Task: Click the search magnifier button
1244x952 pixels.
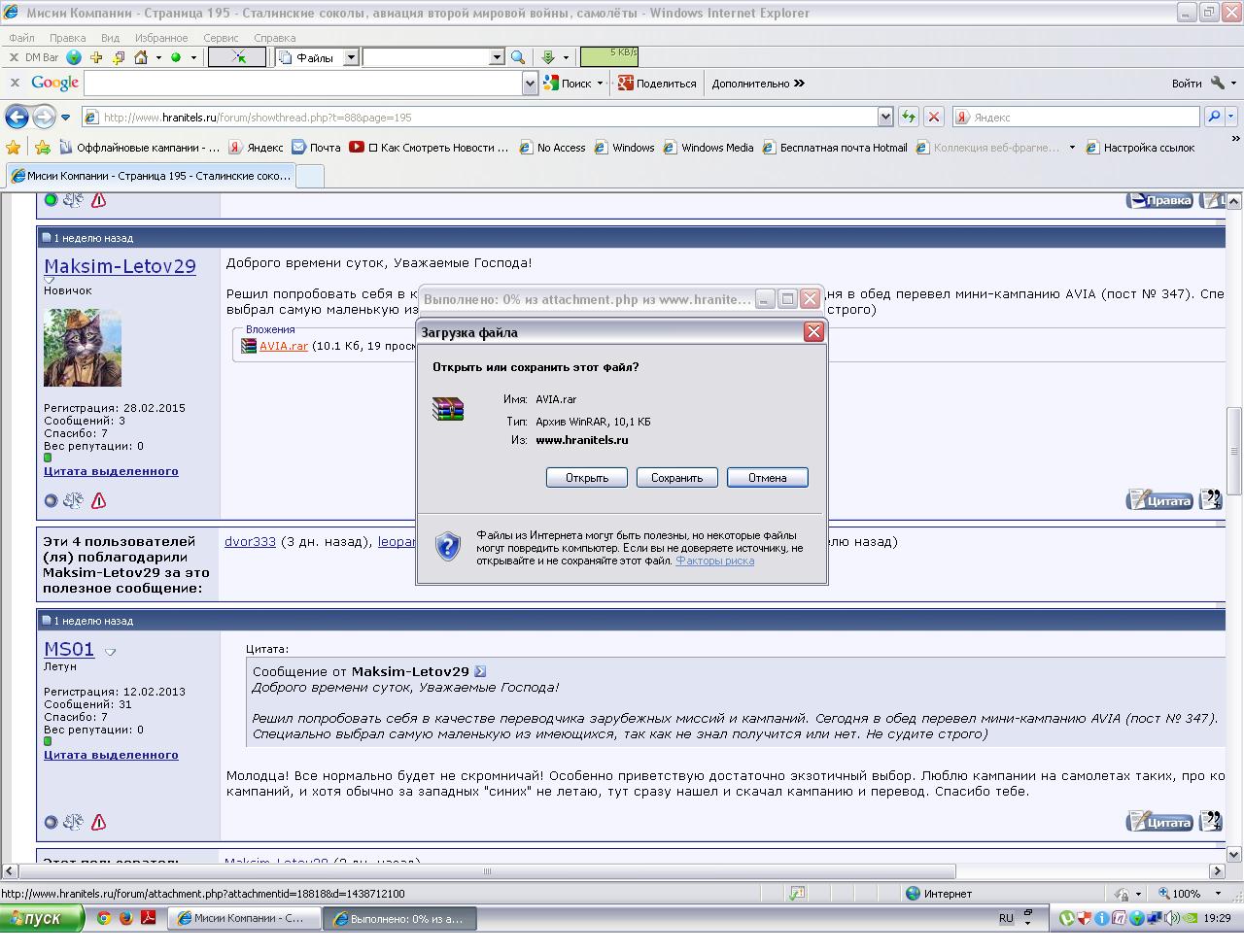Action: (x=1213, y=117)
